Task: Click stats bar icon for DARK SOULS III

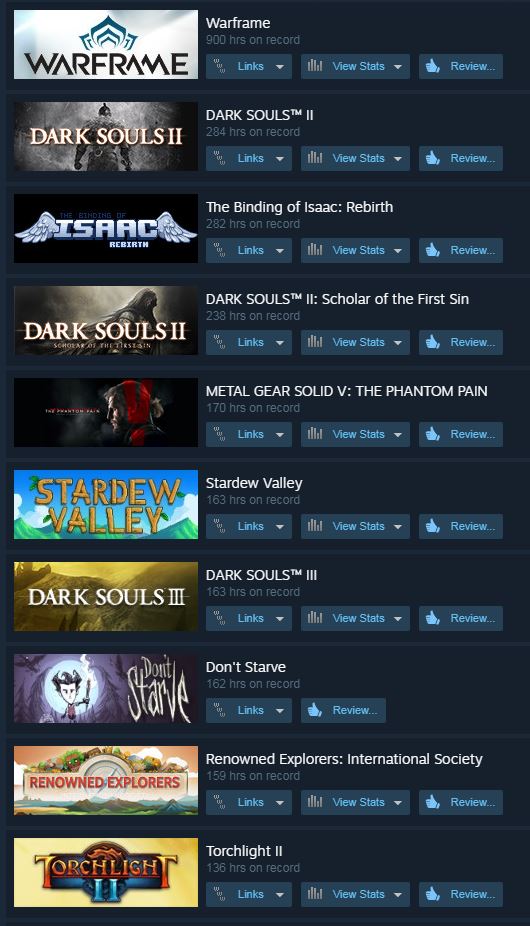Action: (x=315, y=618)
